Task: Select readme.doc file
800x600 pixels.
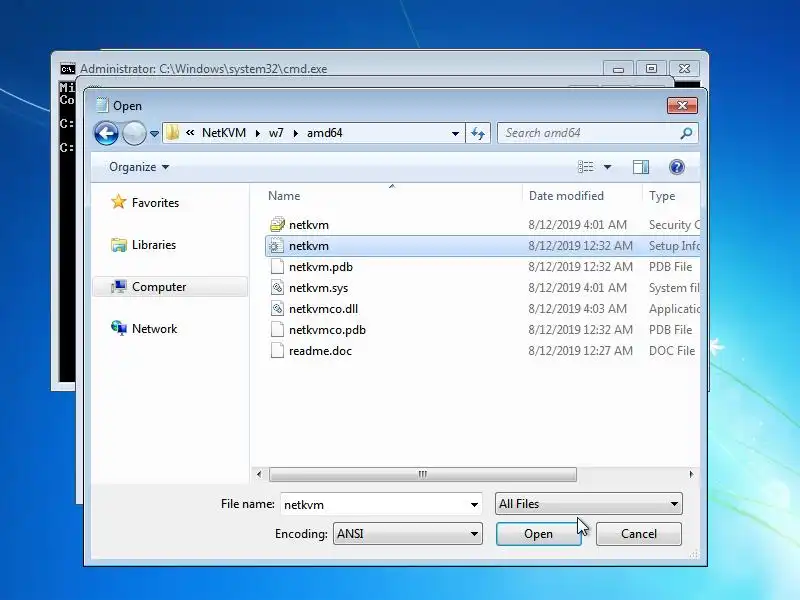Action: [482, 351]
